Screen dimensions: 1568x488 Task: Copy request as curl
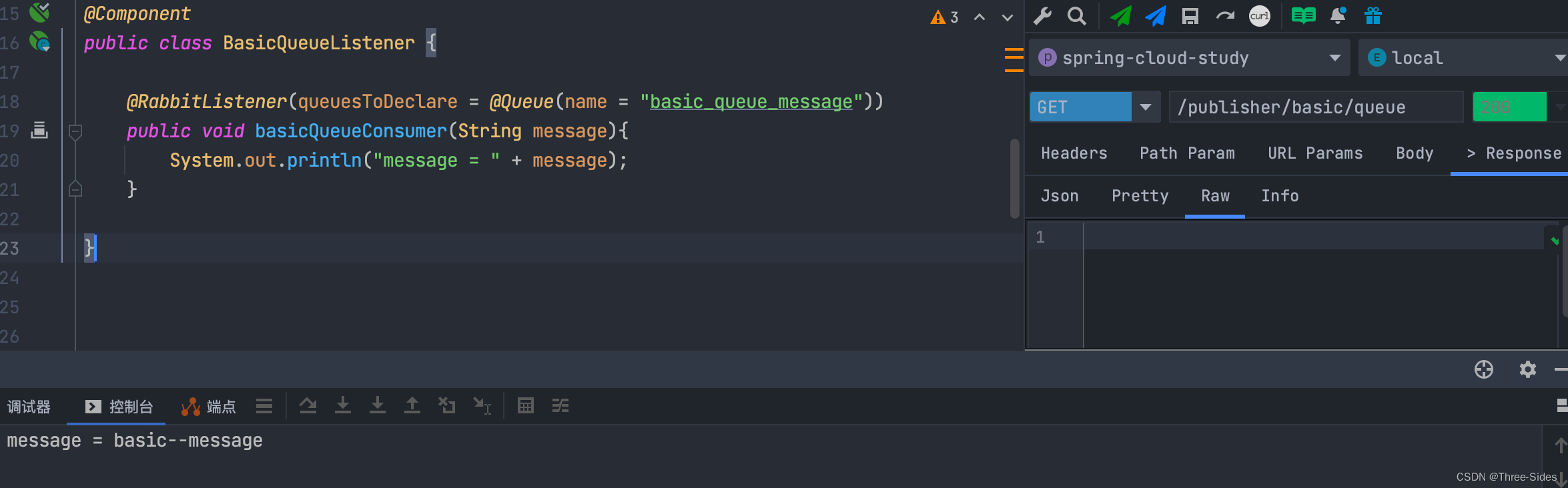pyautogui.click(x=1260, y=16)
